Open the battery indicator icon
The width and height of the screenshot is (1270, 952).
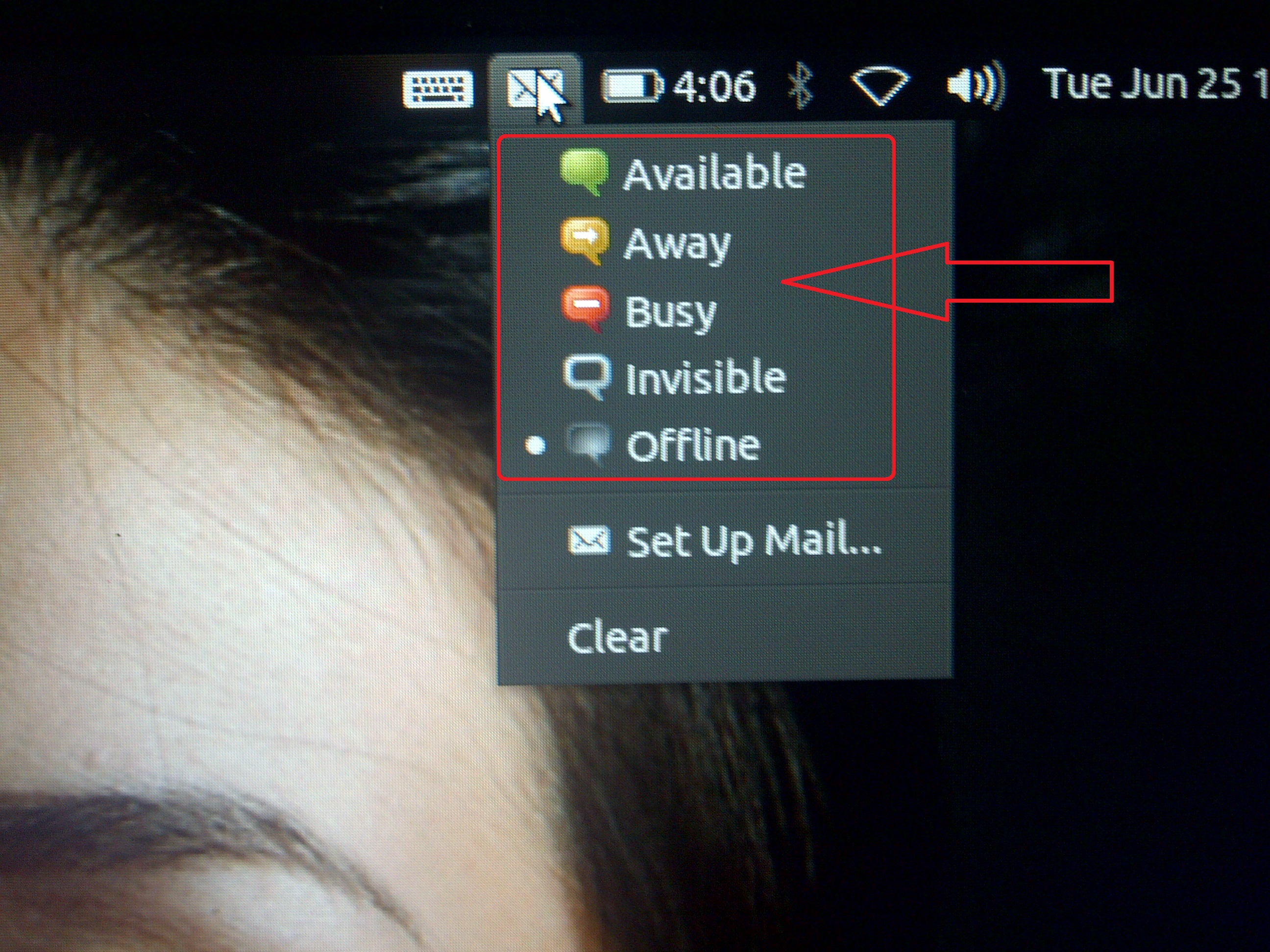pos(632,86)
